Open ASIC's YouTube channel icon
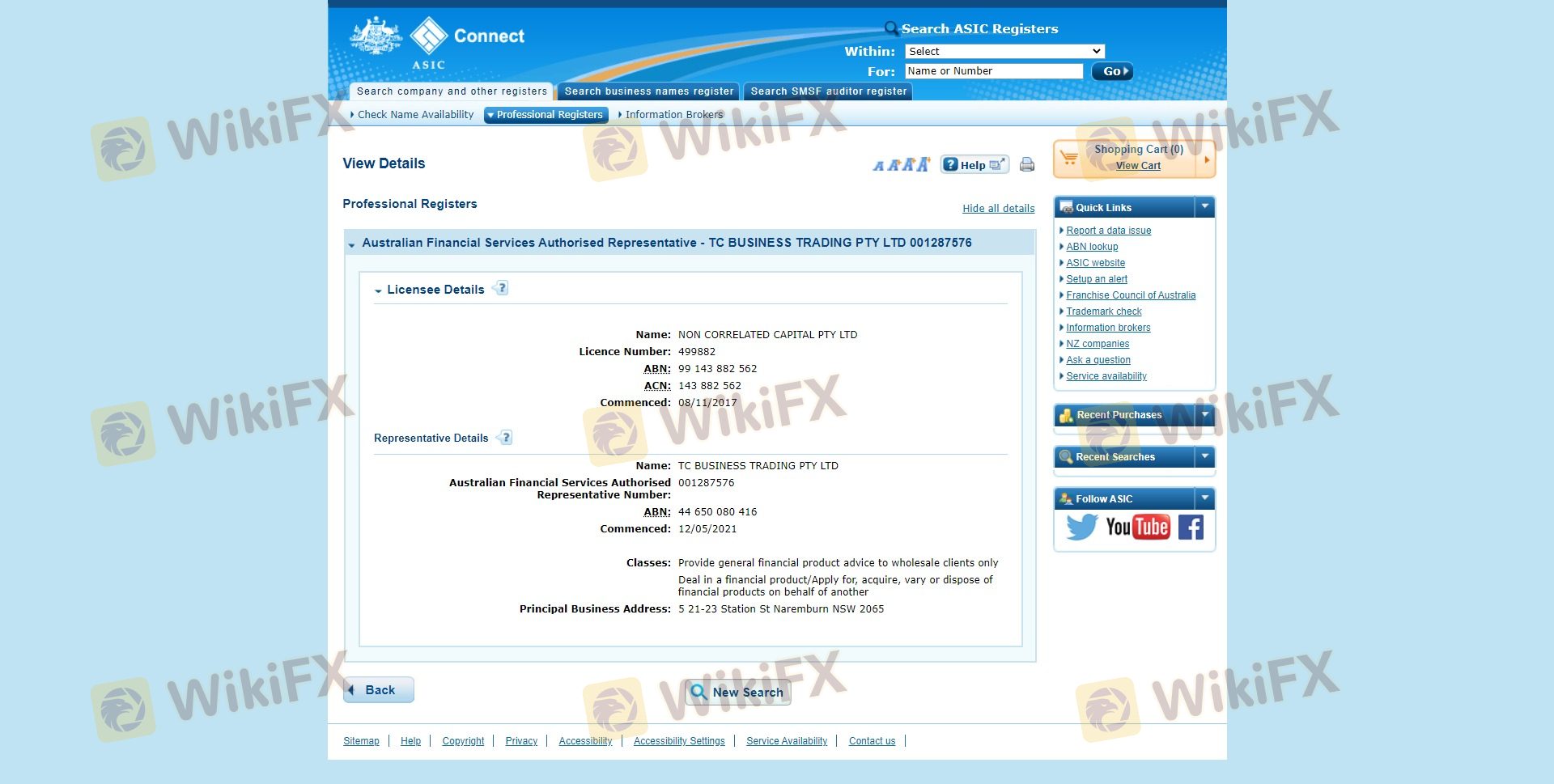This screenshot has width=1554, height=784. pyautogui.click(x=1137, y=528)
